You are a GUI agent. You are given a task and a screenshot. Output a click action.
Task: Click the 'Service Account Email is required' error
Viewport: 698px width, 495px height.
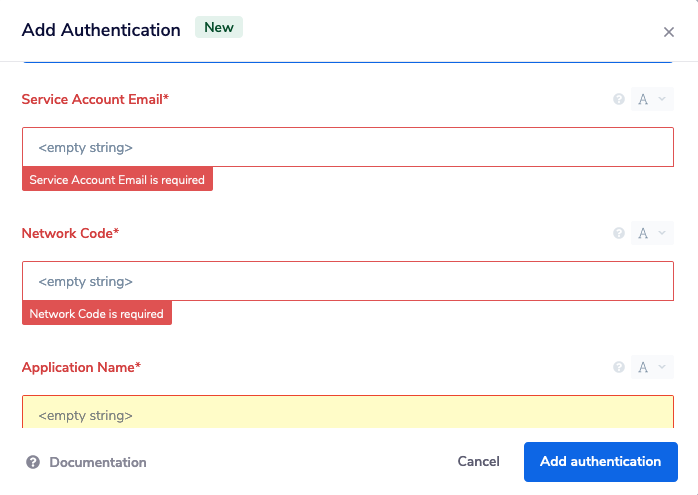(117, 180)
